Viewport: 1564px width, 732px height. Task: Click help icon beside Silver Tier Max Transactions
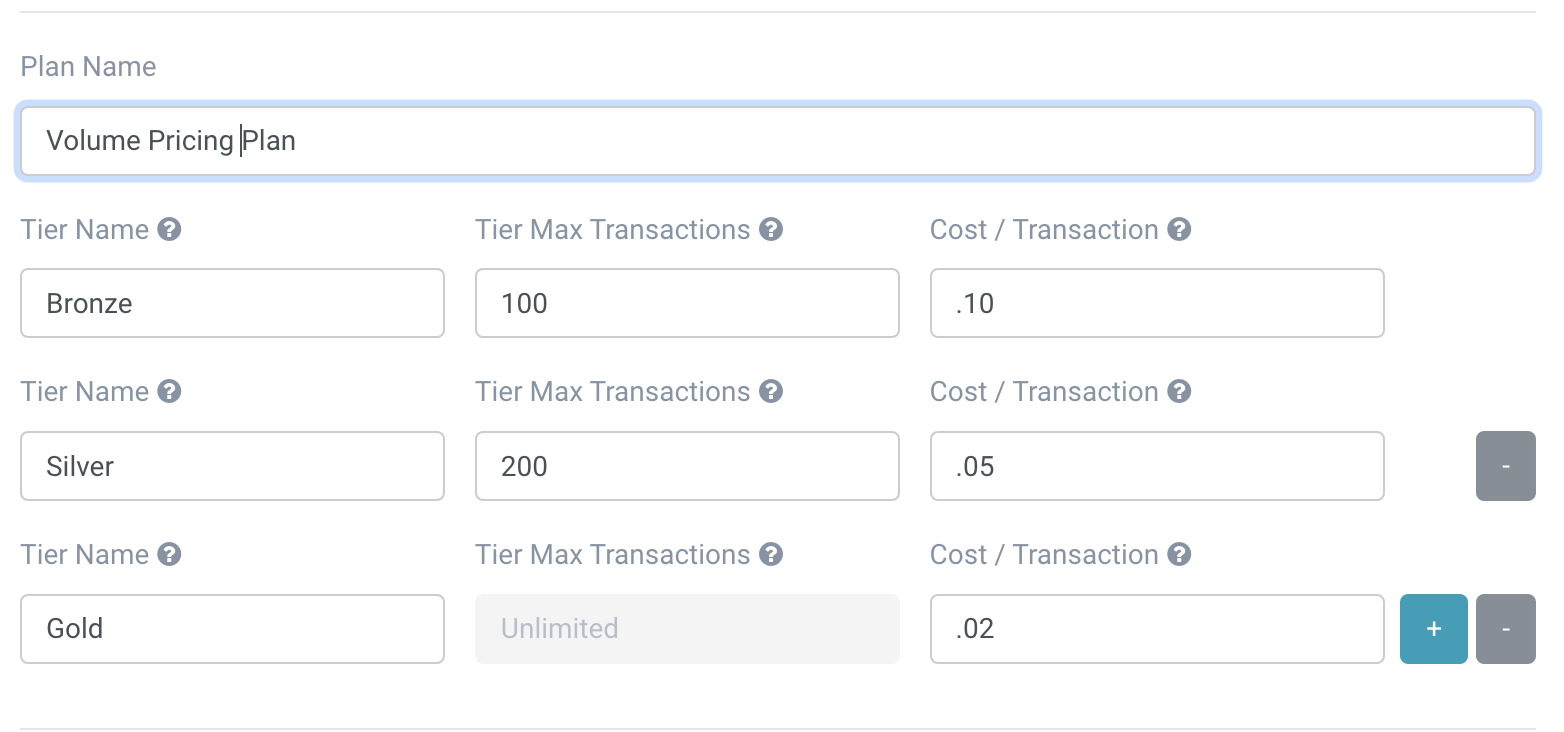coord(770,392)
